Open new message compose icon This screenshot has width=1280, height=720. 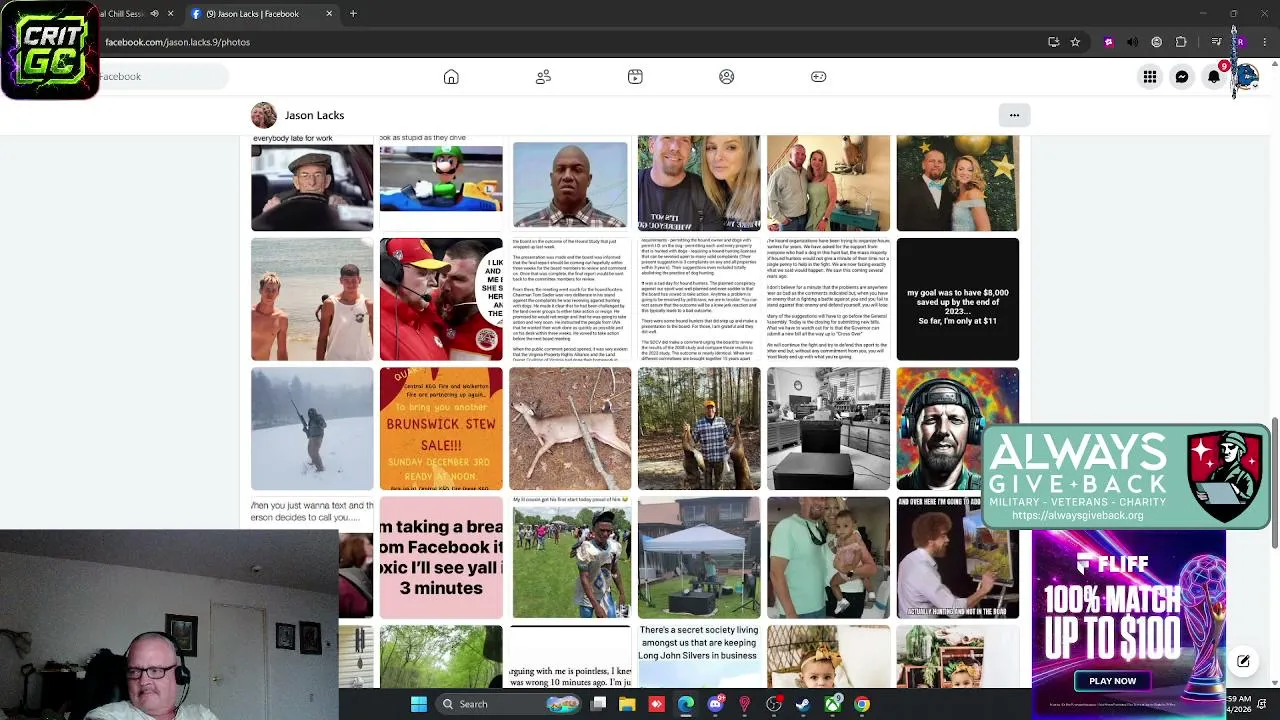1243,661
